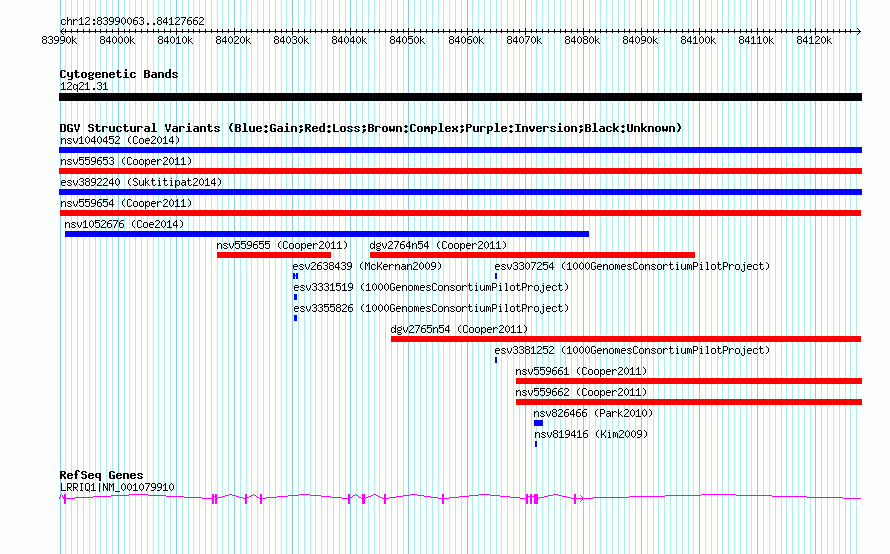Click the DGV Structural Variants track title
890x554 pixels.
(x=370, y=128)
